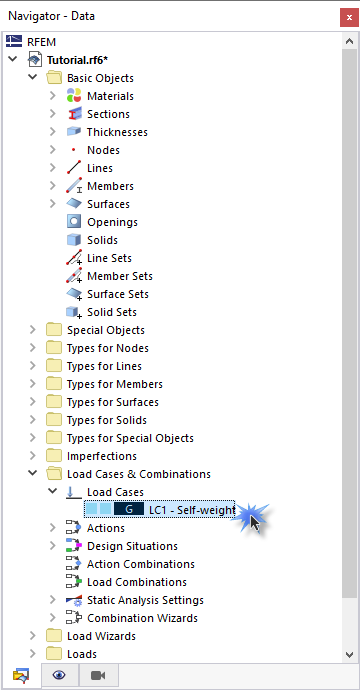Viewport: 360px width, 690px height.
Task: Expand the Types for Nodes folder
Action: click(x=33, y=348)
